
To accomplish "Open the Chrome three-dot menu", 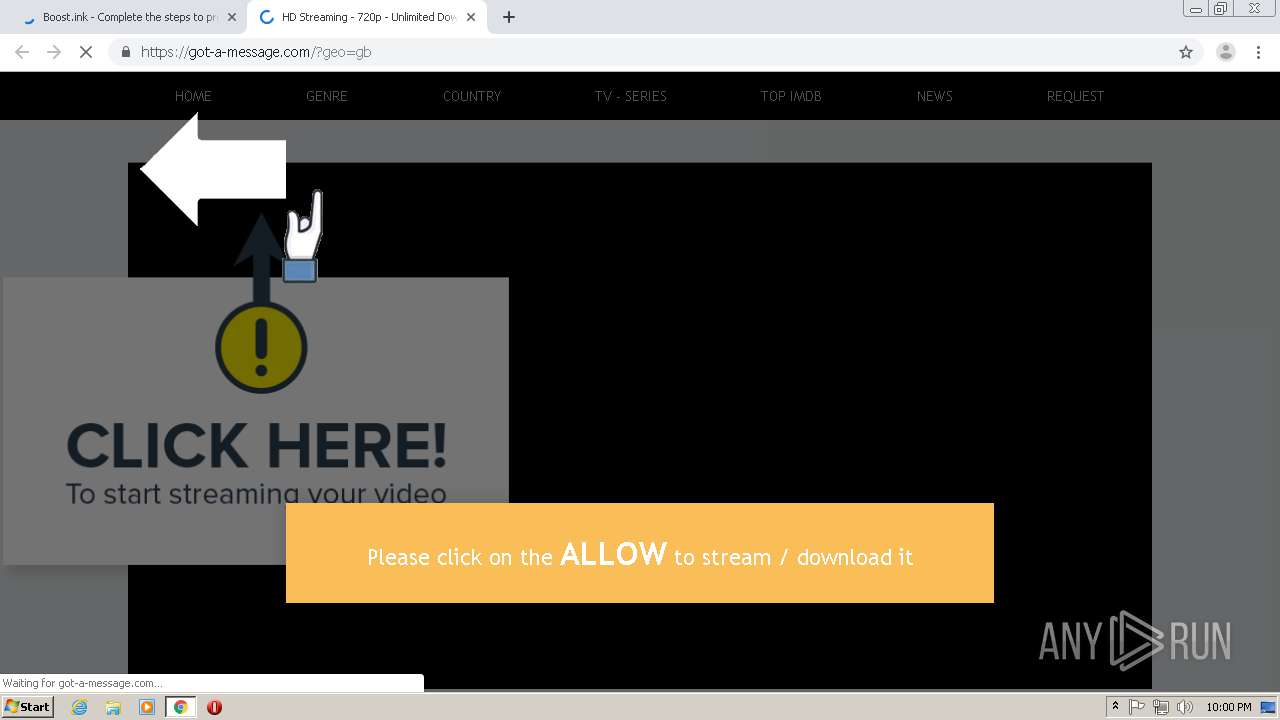I will pos(1258,52).
